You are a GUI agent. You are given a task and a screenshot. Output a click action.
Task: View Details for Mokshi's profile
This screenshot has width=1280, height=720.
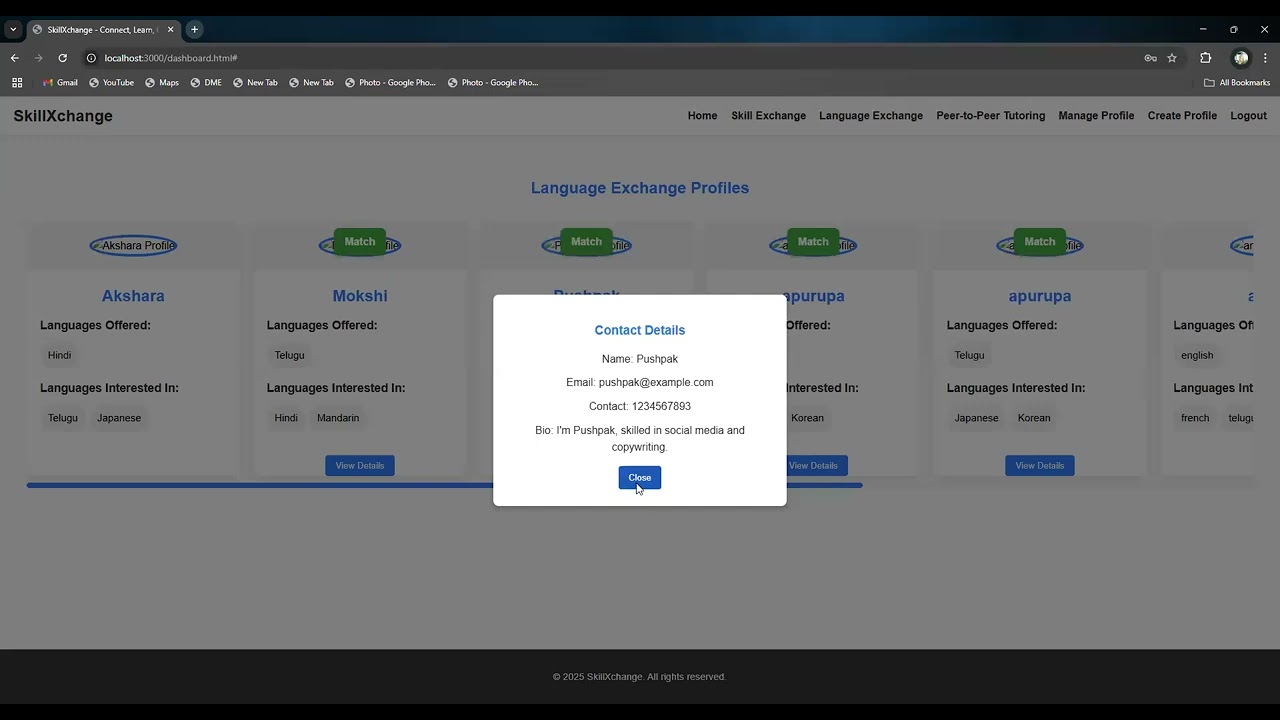click(x=360, y=465)
